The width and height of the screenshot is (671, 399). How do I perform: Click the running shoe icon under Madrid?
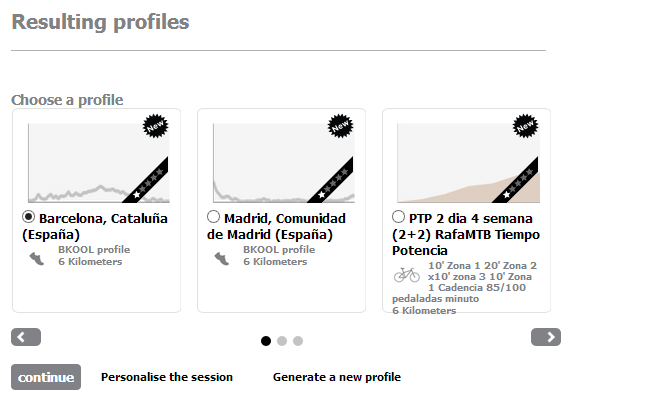(222, 259)
